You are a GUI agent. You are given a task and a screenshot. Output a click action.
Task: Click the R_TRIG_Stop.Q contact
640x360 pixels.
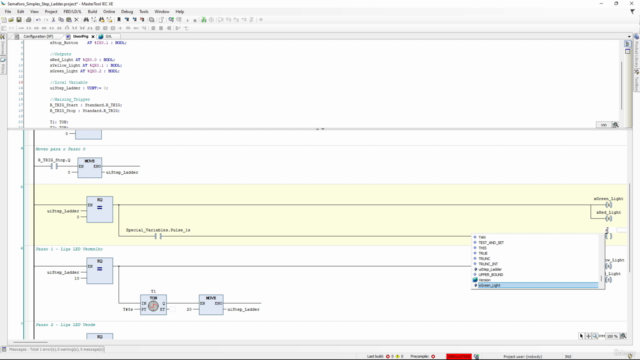tap(54, 166)
